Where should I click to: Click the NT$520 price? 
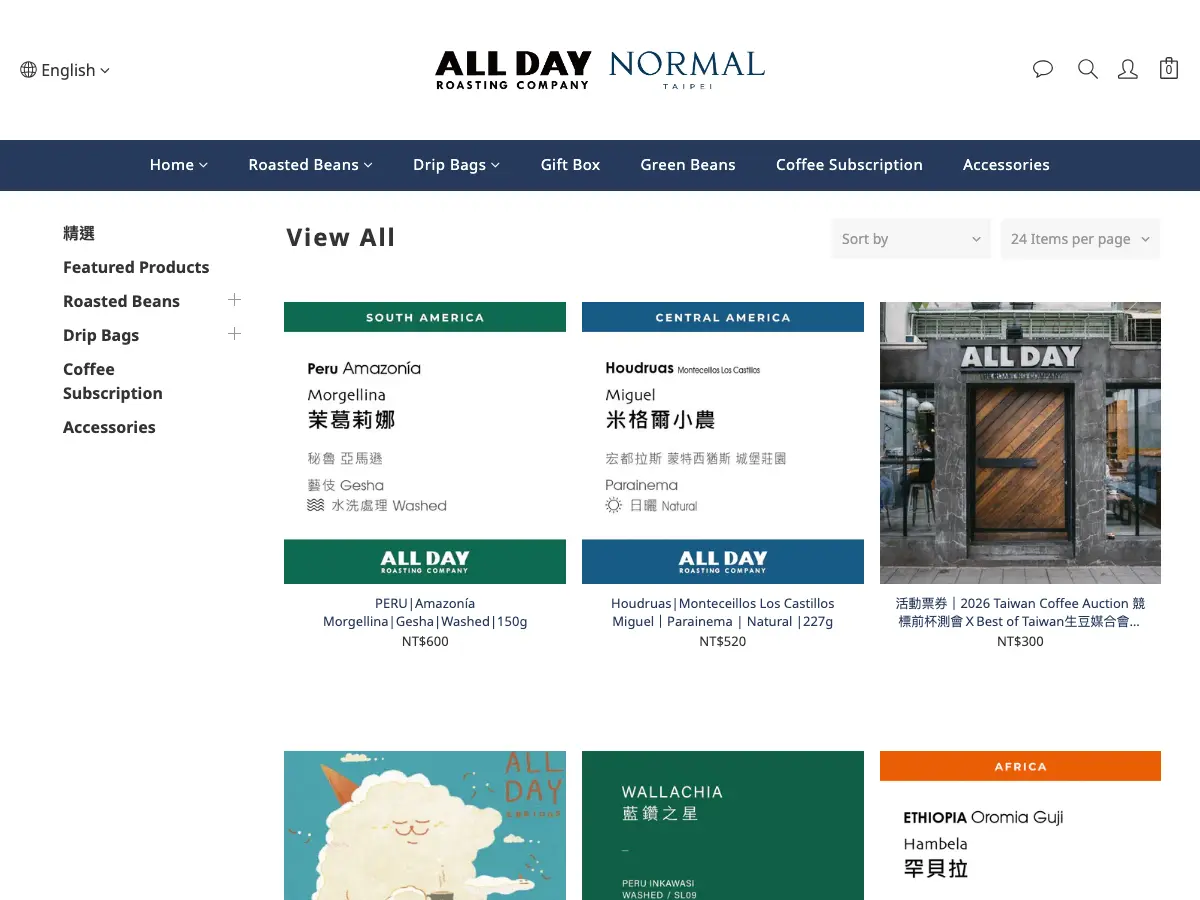723,641
